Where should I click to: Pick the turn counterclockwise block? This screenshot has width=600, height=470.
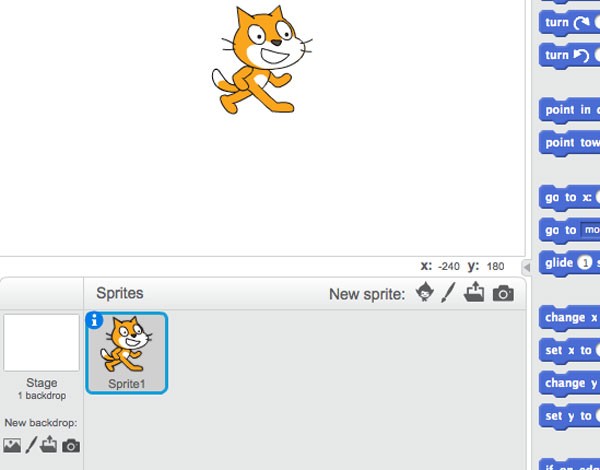pos(569,56)
